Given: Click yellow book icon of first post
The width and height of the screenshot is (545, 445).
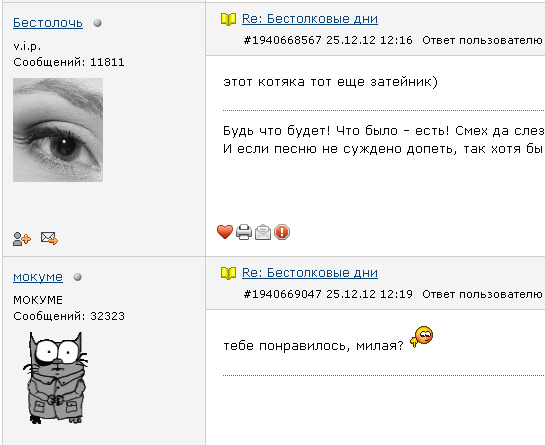Looking at the screenshot, I should pos(228,19).
